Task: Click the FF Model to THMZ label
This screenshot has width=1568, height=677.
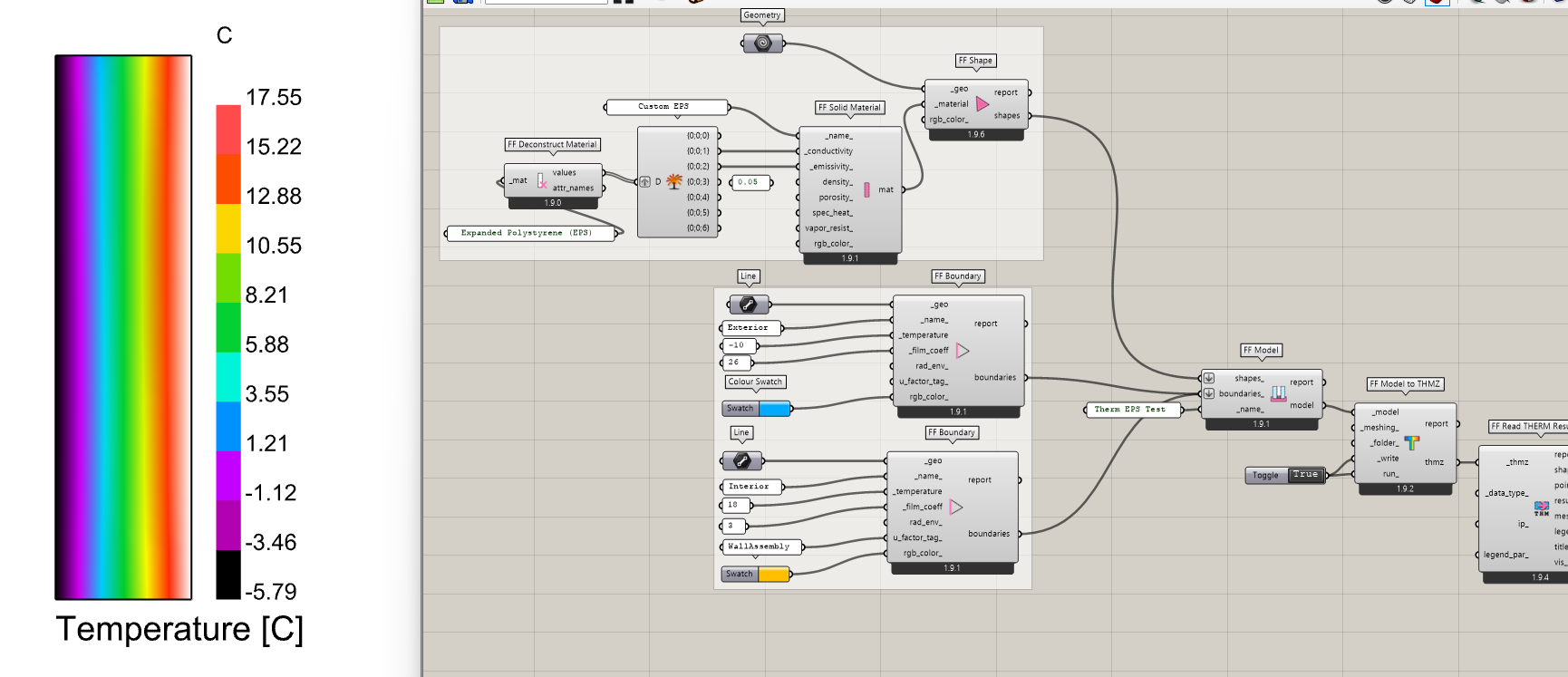Action: 1404,384
